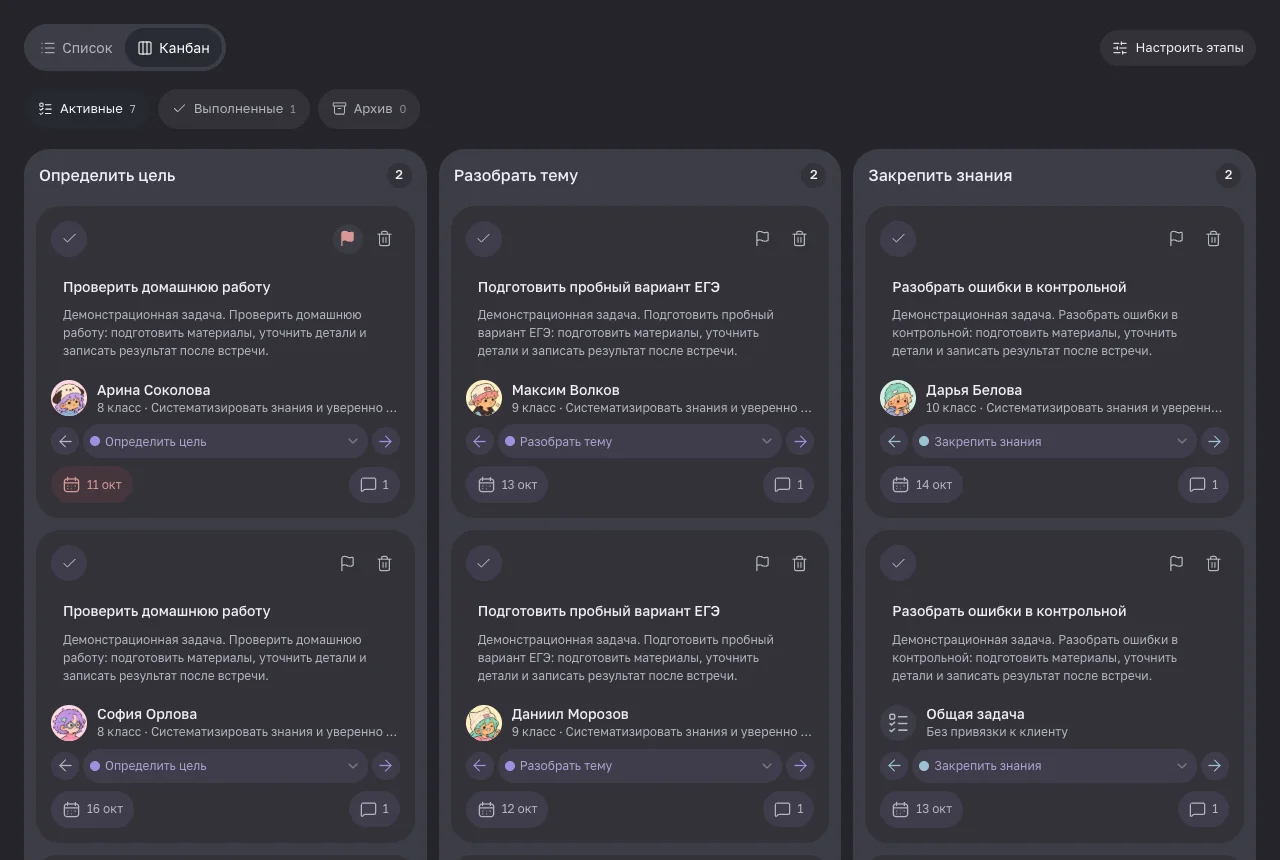The height and width of the screenshot is (860, 1280).
Task: Flag Дарья Белова's task
Action: click(x=1176, y=239)
